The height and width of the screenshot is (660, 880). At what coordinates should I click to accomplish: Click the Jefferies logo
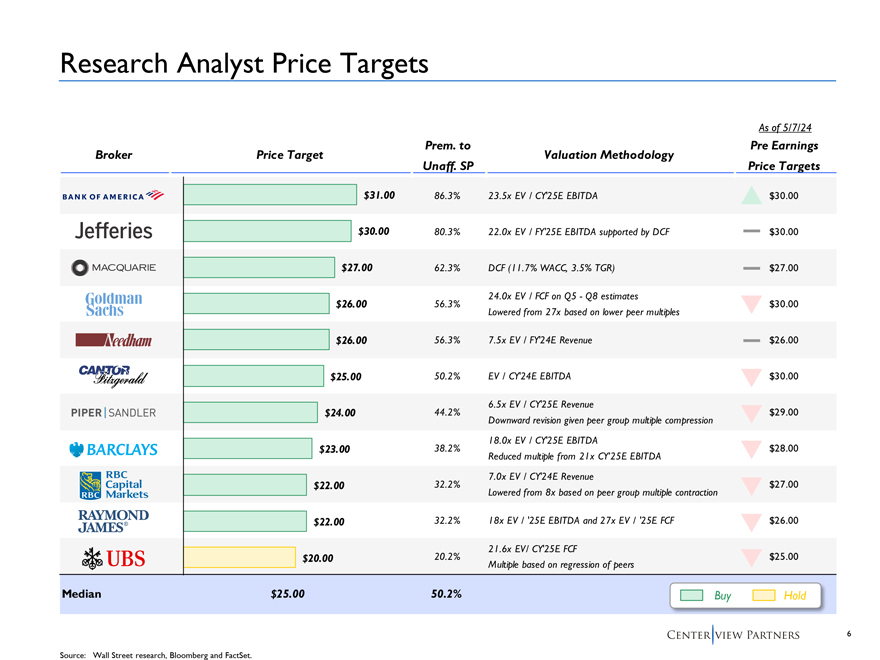114,231
